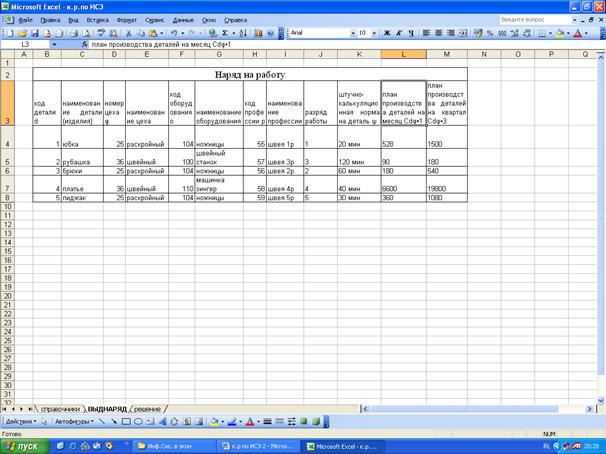Image resolution: width=606 pixels, height=454 pixels.
Task: Open the Формат menu
Action: point(127,20)
